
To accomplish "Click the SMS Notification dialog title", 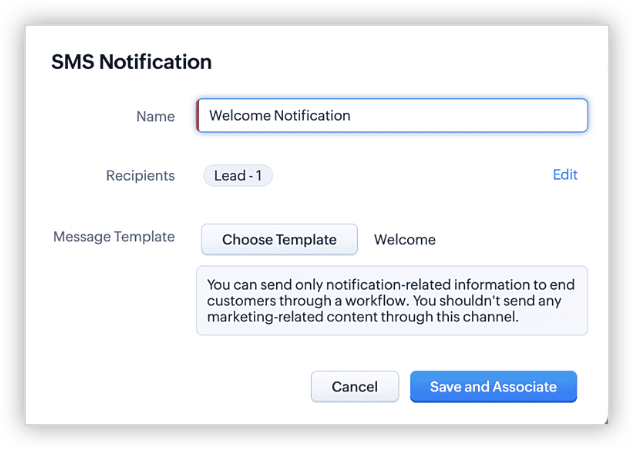I will [x=131, y=62].
